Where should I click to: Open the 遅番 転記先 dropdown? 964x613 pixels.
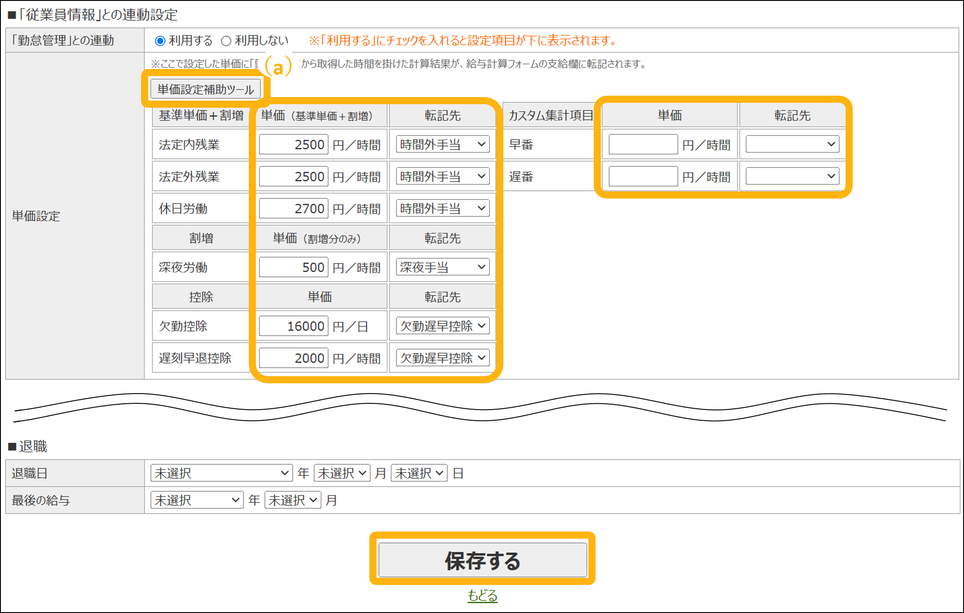click(792, 177)
